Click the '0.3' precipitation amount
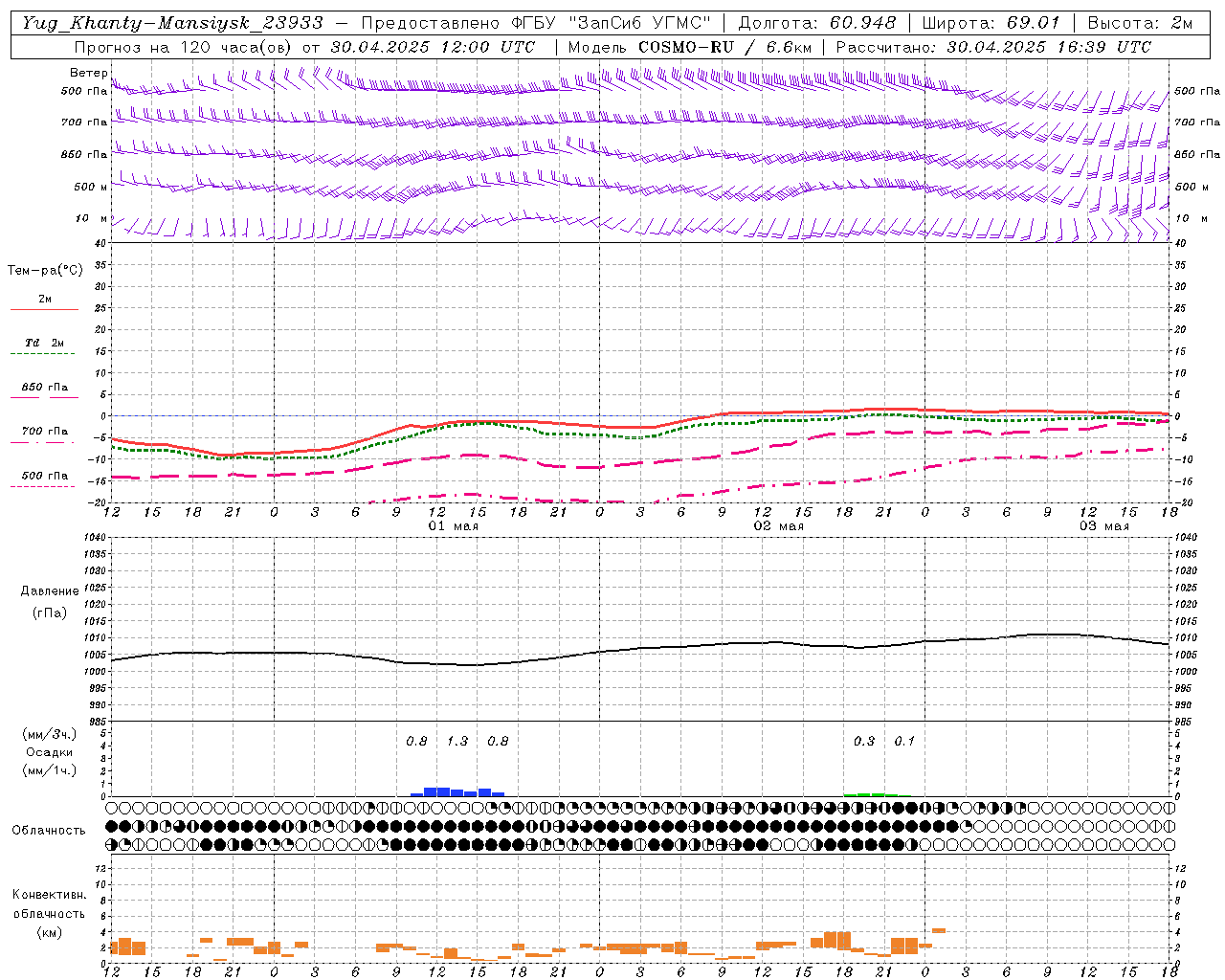This screenshot has width=1225, height=980. point(864,741)
